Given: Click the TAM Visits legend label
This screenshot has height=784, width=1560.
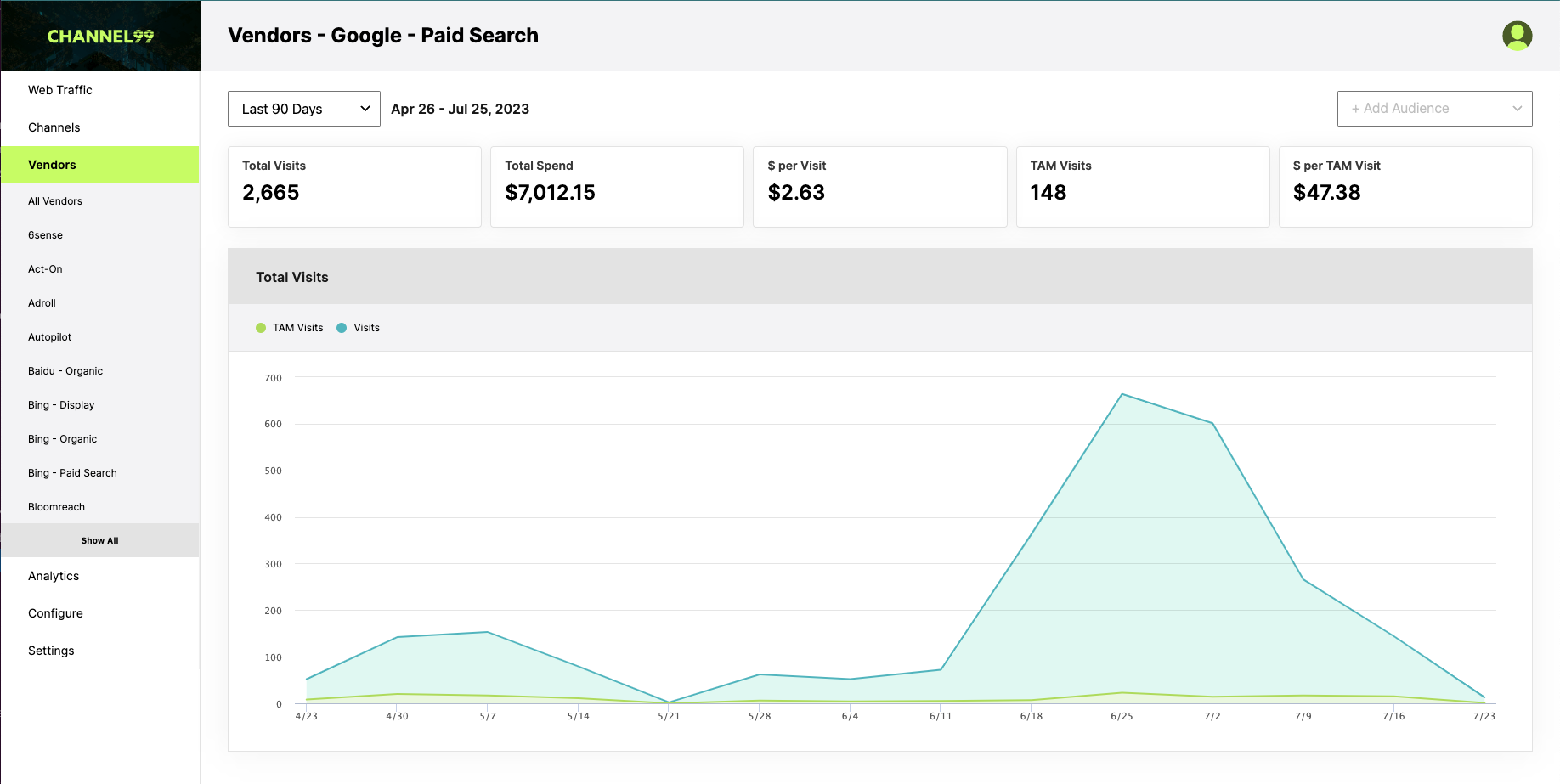Looking at the screenshot, I should pyautogui.click(x=297, y=328).
